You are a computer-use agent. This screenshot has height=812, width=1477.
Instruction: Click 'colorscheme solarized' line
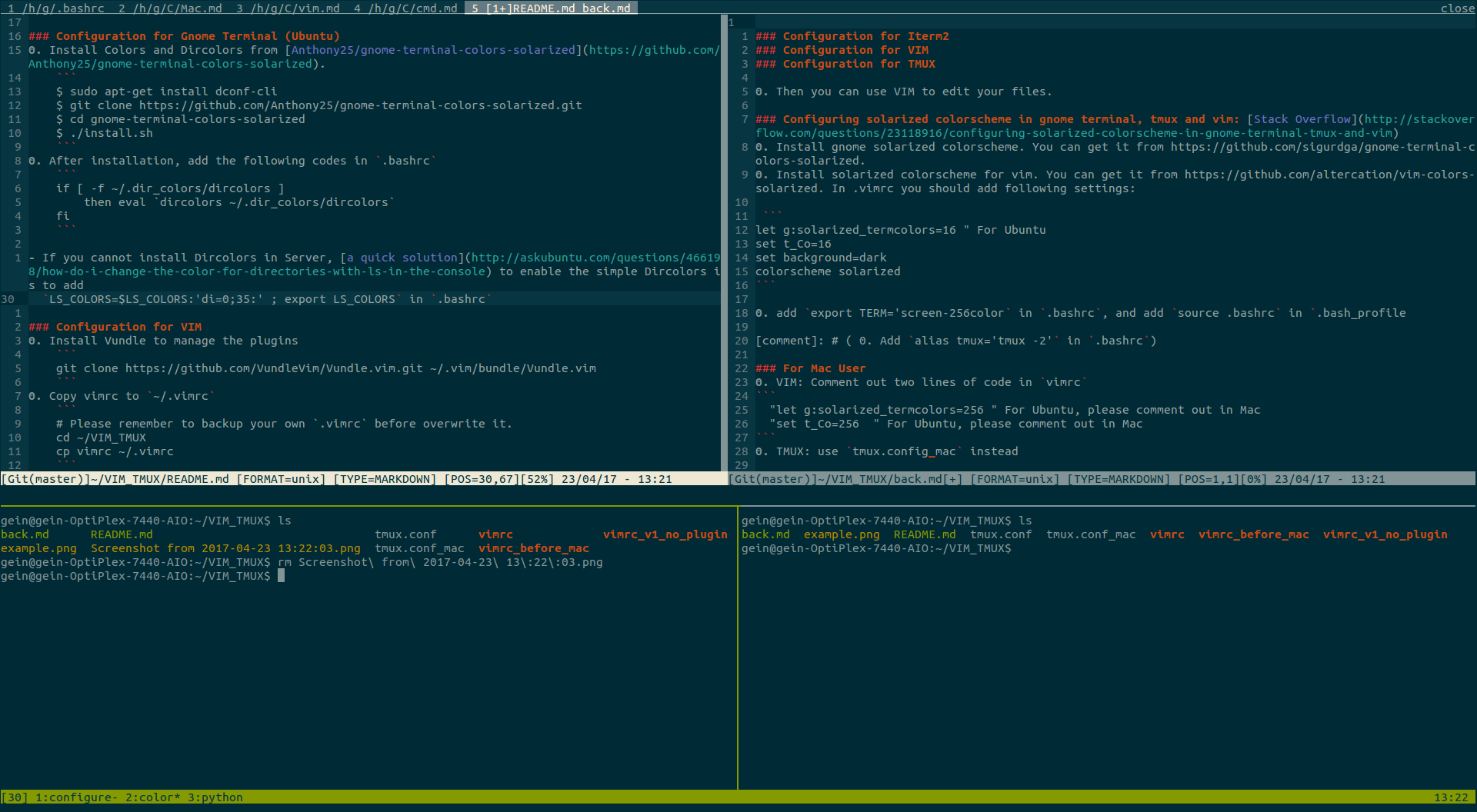click(828, 271)
